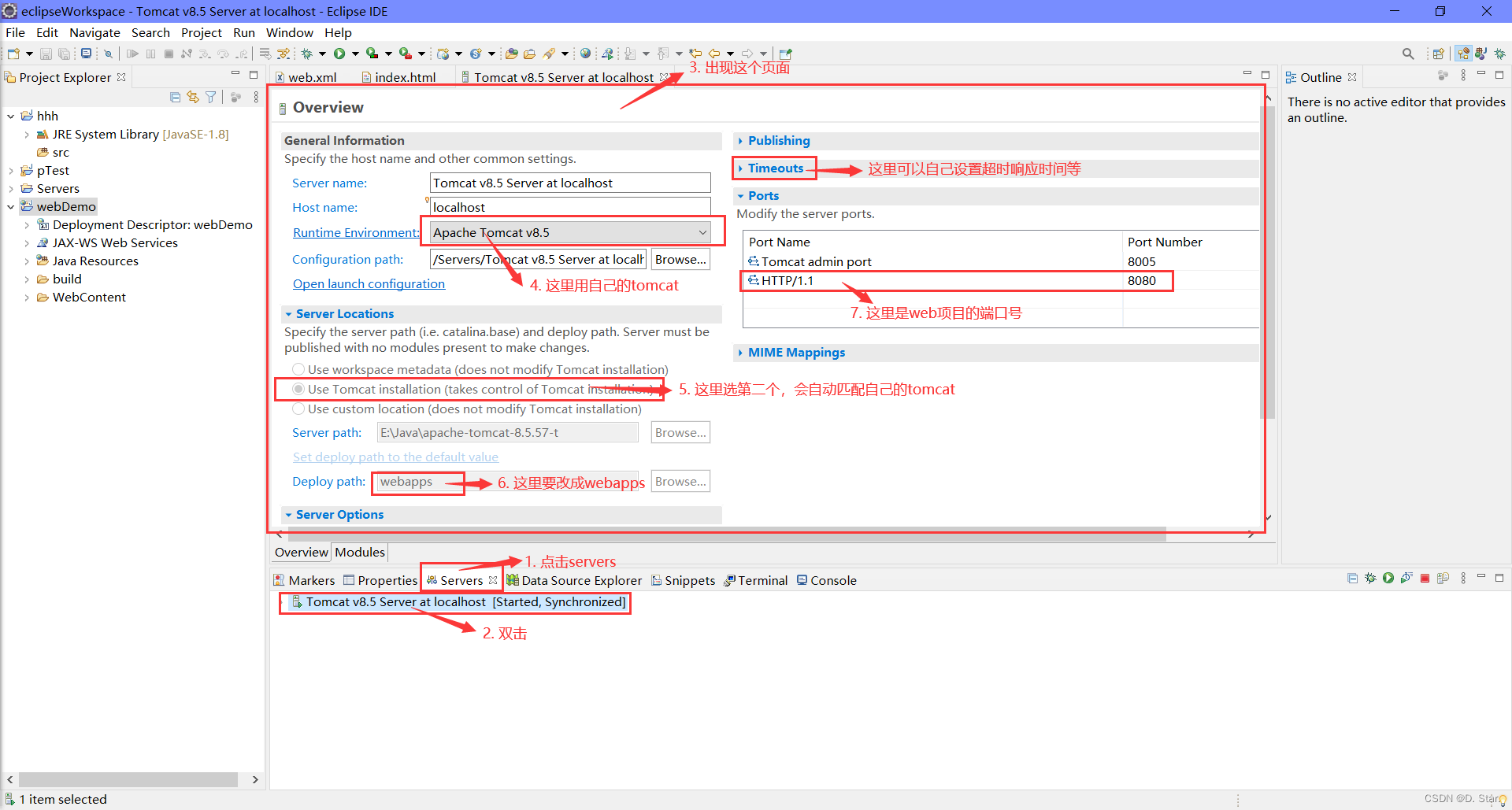The width and height of the screenshot is (1512, 810).
Task: Click the server editor horizontal scrollbar
Action: pos(726,534)
